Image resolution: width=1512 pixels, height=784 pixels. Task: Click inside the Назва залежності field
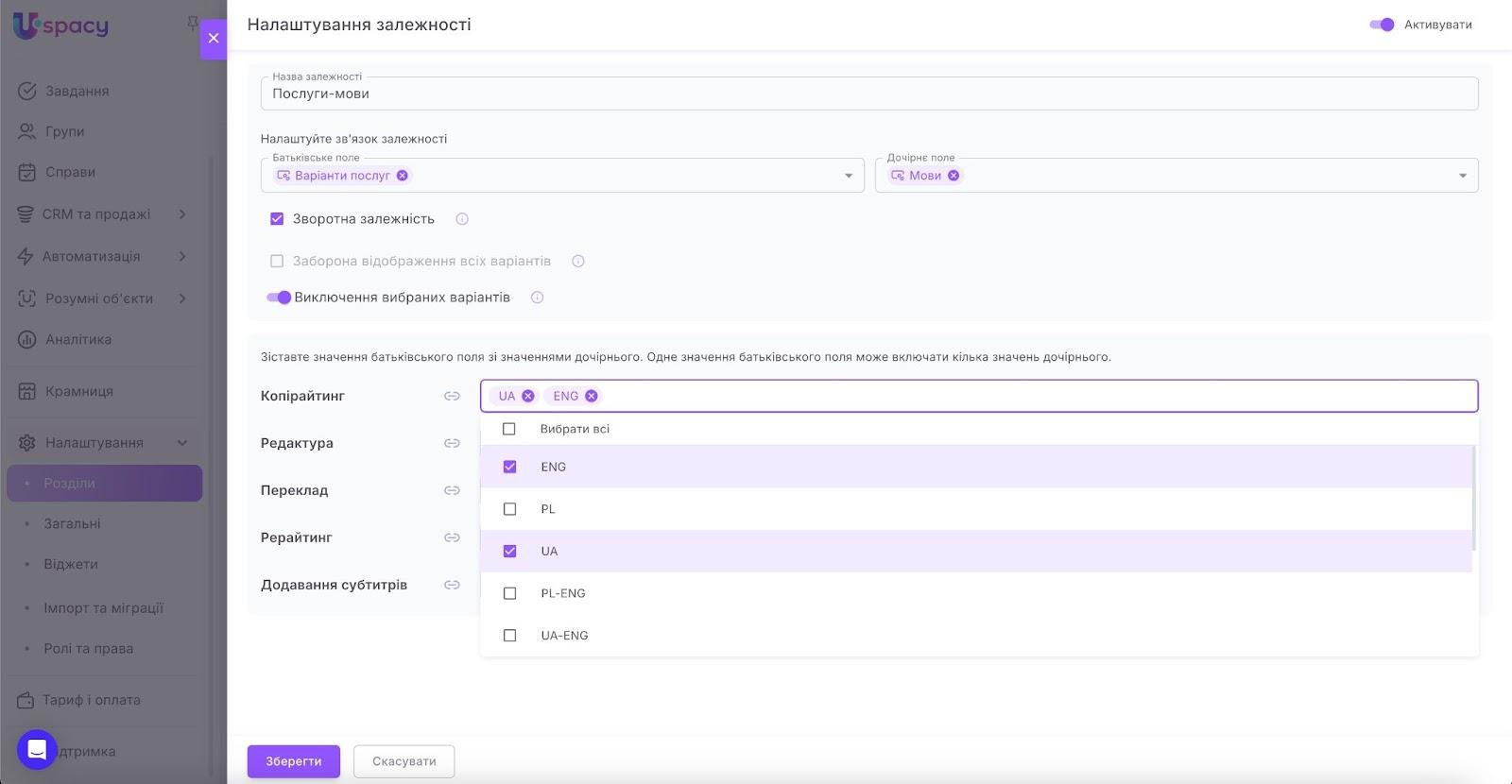pos(868,94)
